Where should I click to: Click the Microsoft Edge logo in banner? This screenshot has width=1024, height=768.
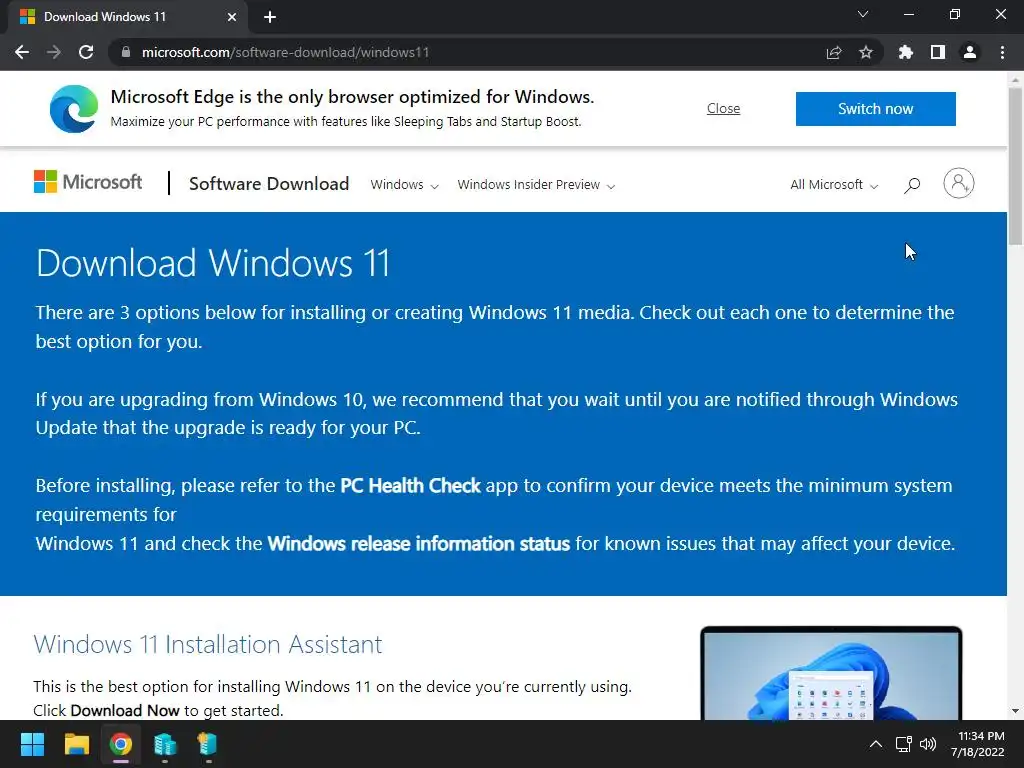click(74, 108)
